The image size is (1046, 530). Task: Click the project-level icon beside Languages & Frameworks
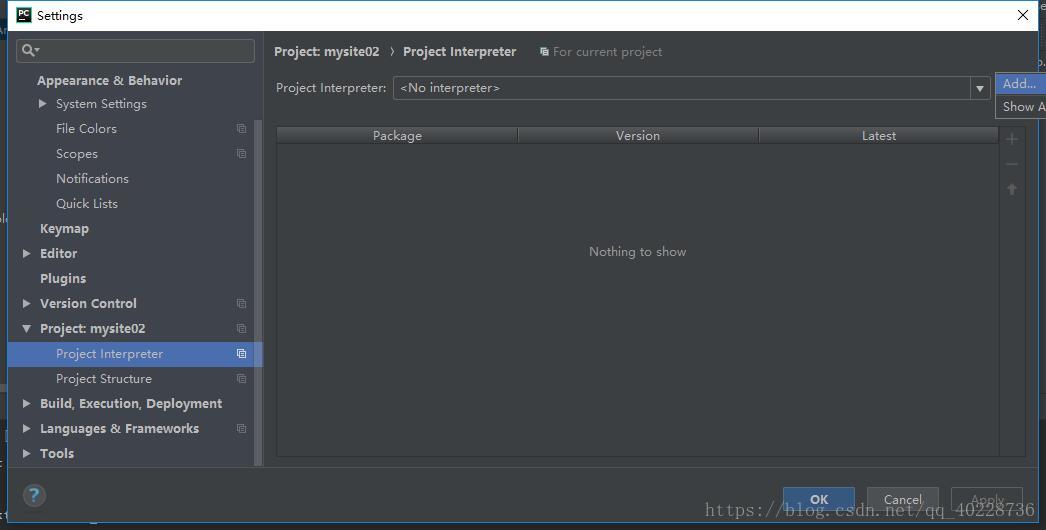[241, 429]
